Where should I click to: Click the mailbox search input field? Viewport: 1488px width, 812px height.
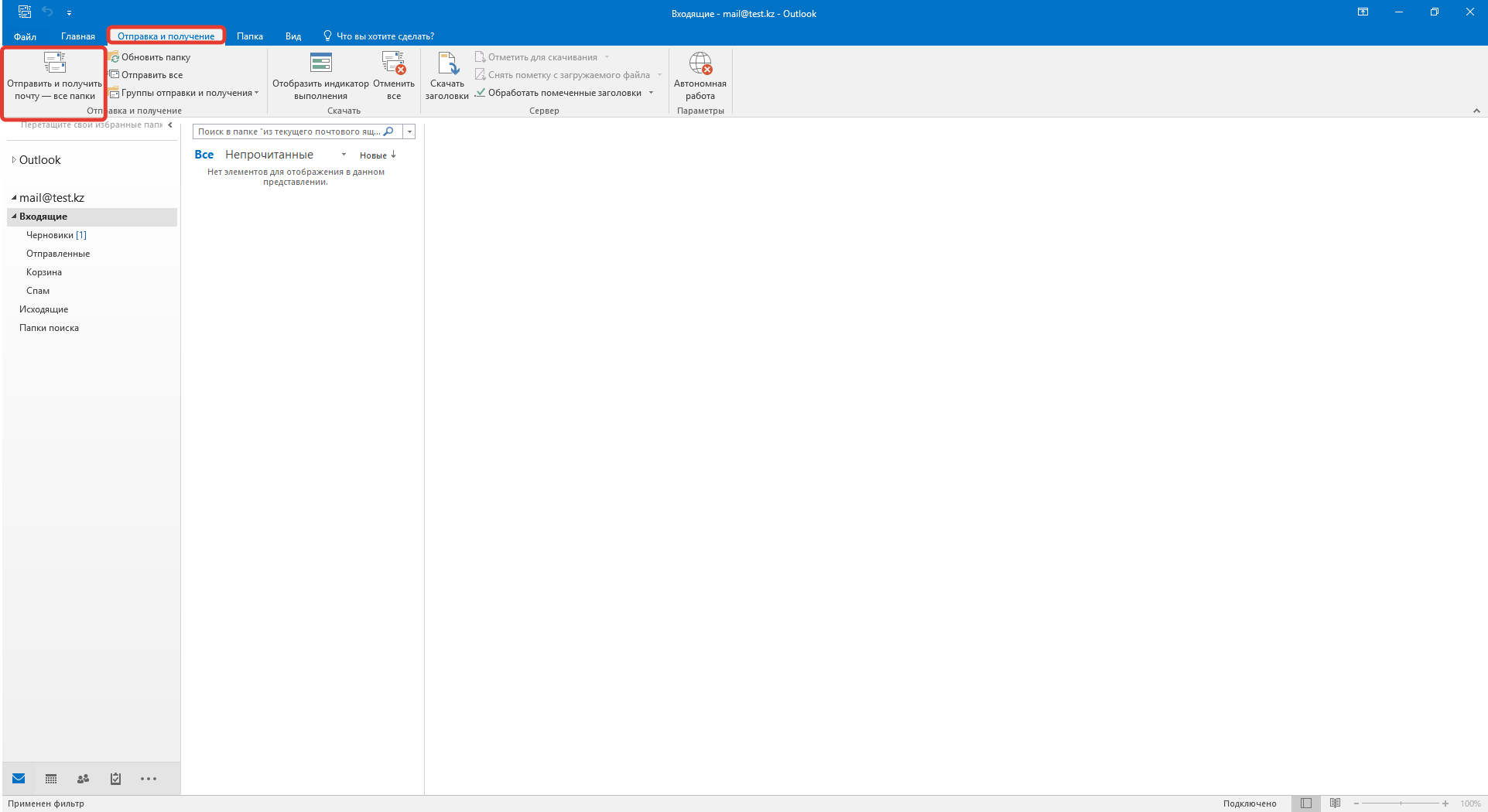pos(288,131)
